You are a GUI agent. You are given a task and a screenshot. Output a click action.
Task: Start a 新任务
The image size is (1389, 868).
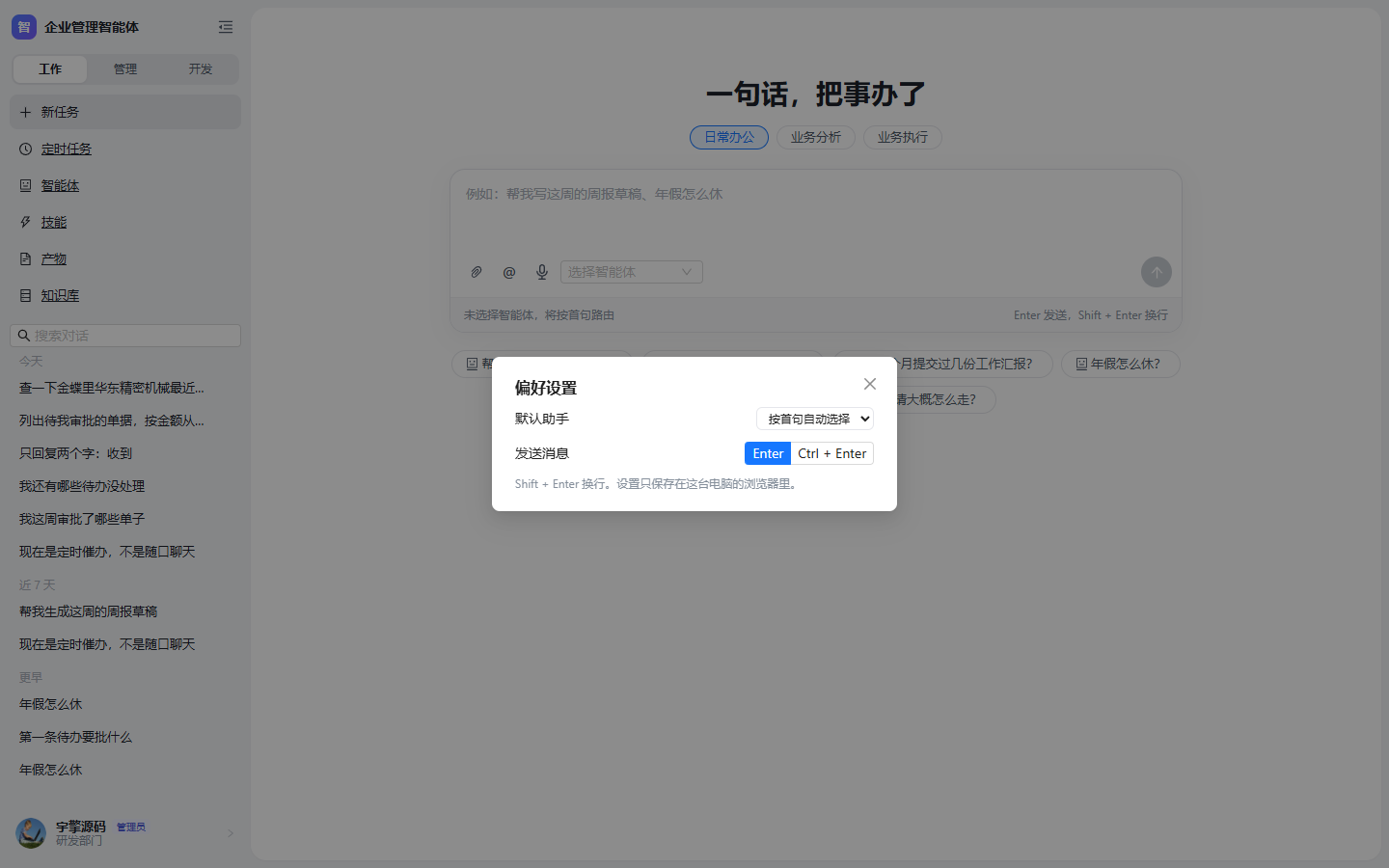(125, 112)
